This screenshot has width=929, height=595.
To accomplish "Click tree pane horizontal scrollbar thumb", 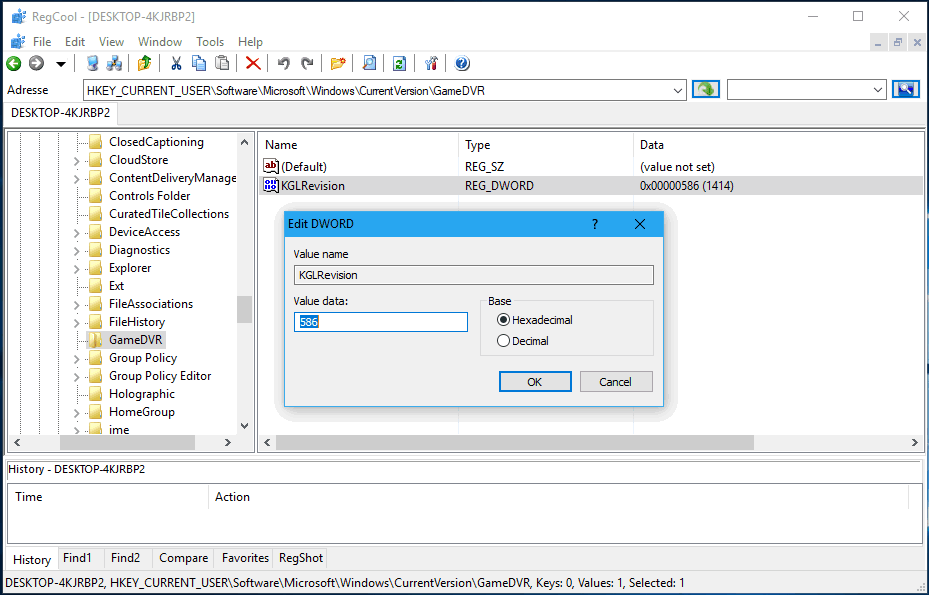I will click(127, 442).
